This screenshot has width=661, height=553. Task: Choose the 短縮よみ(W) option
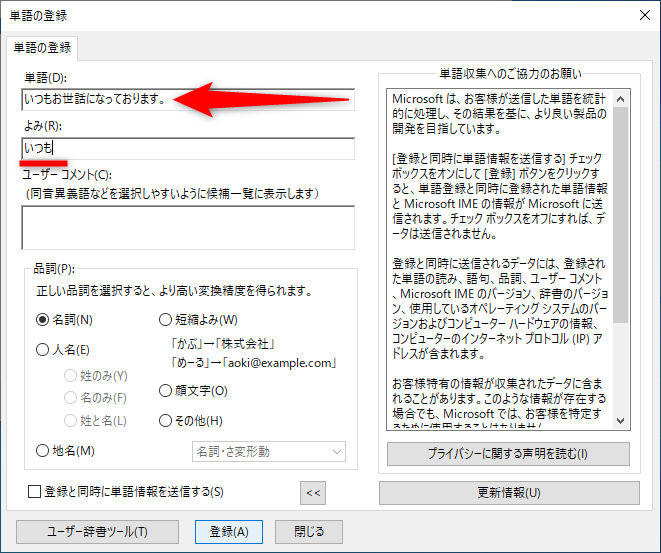[x=165, y=320]
